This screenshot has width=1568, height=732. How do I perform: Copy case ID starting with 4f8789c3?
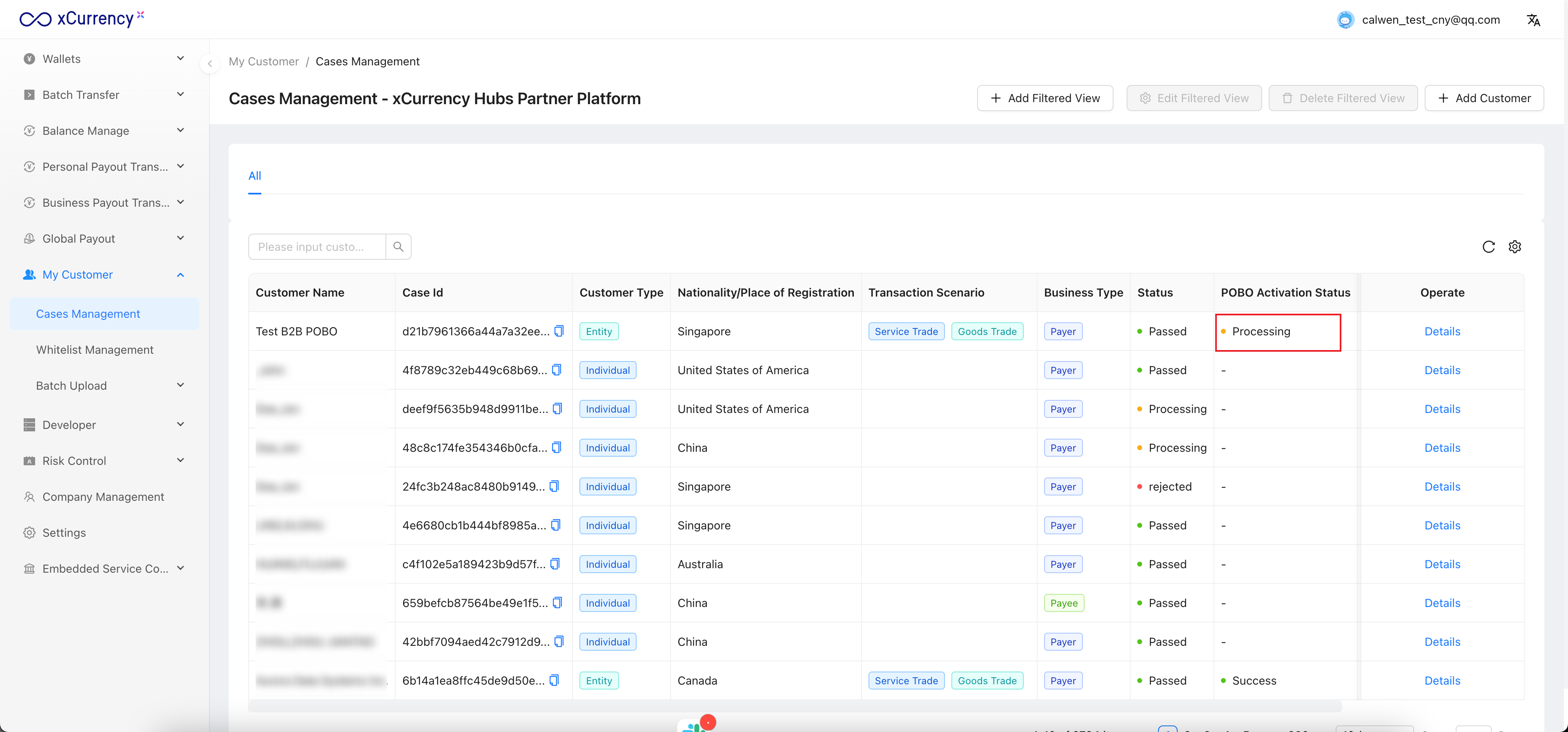(x=556, y=370)
